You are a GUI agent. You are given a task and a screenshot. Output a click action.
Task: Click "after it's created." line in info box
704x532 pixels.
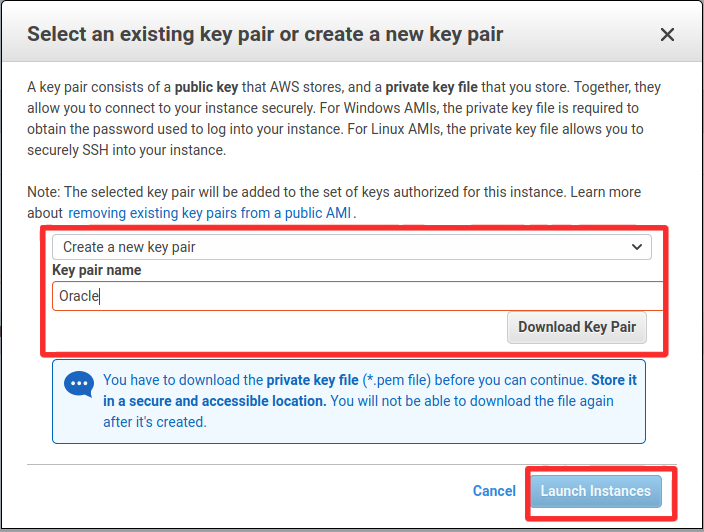[154, 422]
